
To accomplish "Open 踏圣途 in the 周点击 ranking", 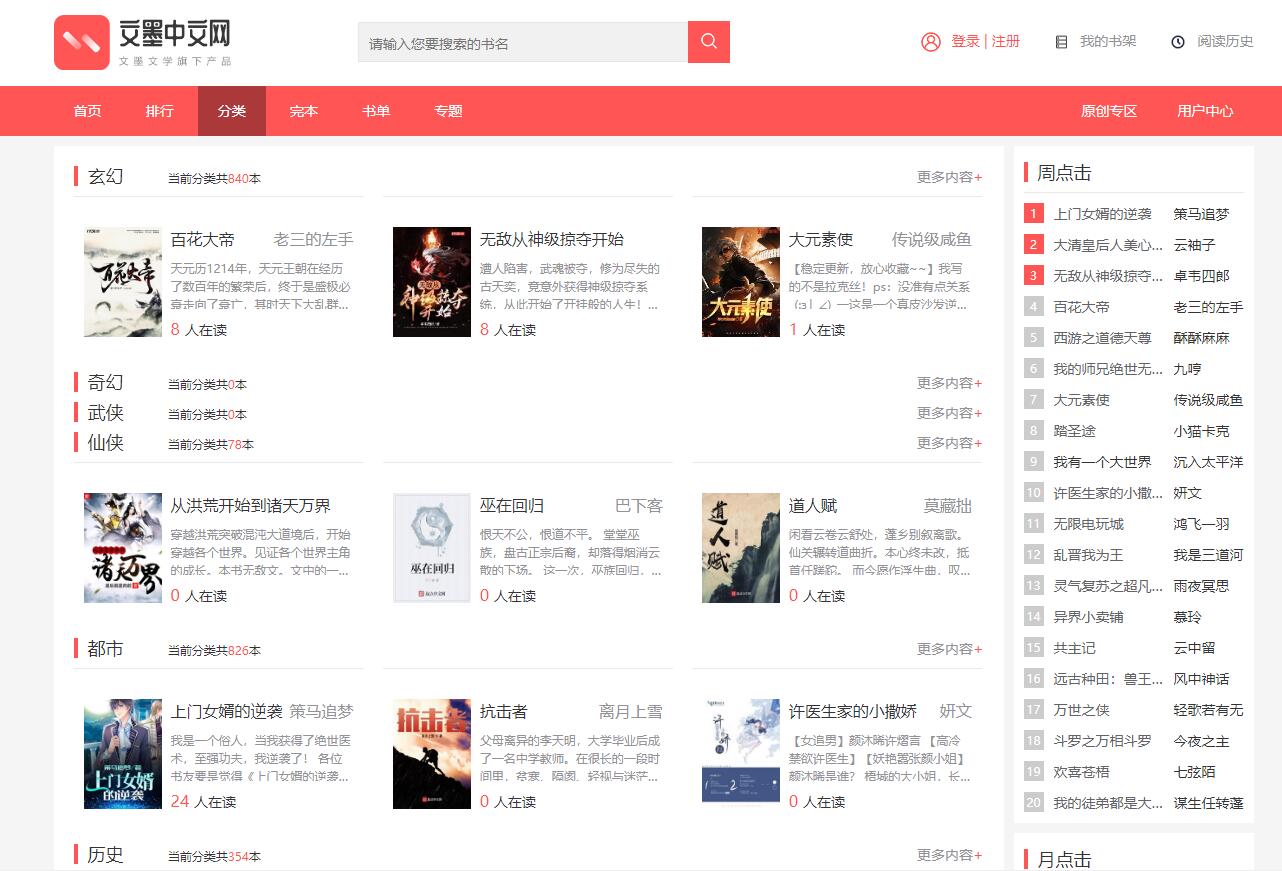I will [x=1074, y=431].
